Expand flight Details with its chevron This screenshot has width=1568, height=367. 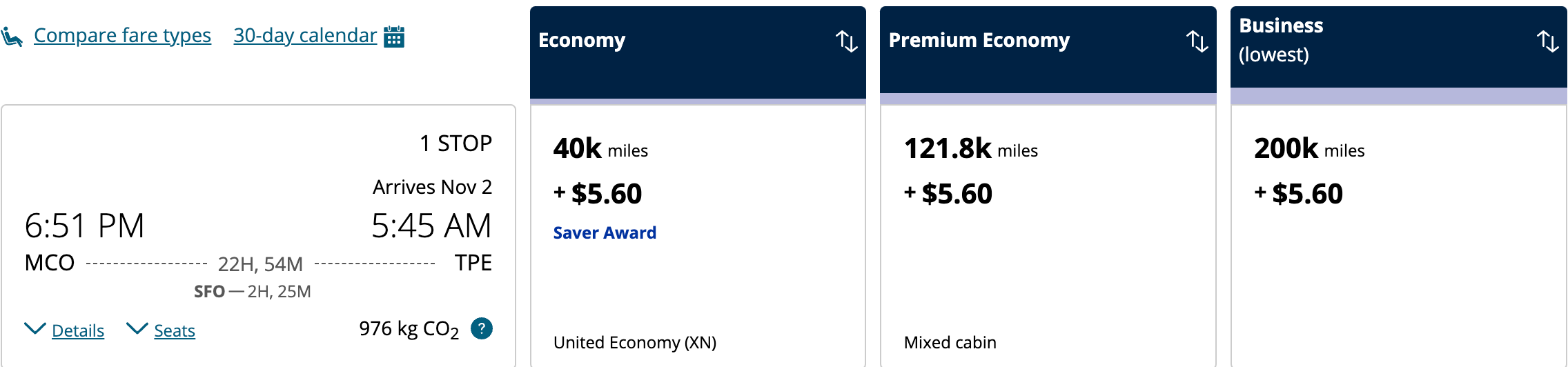pyautogui.click(x=35, y=328)
